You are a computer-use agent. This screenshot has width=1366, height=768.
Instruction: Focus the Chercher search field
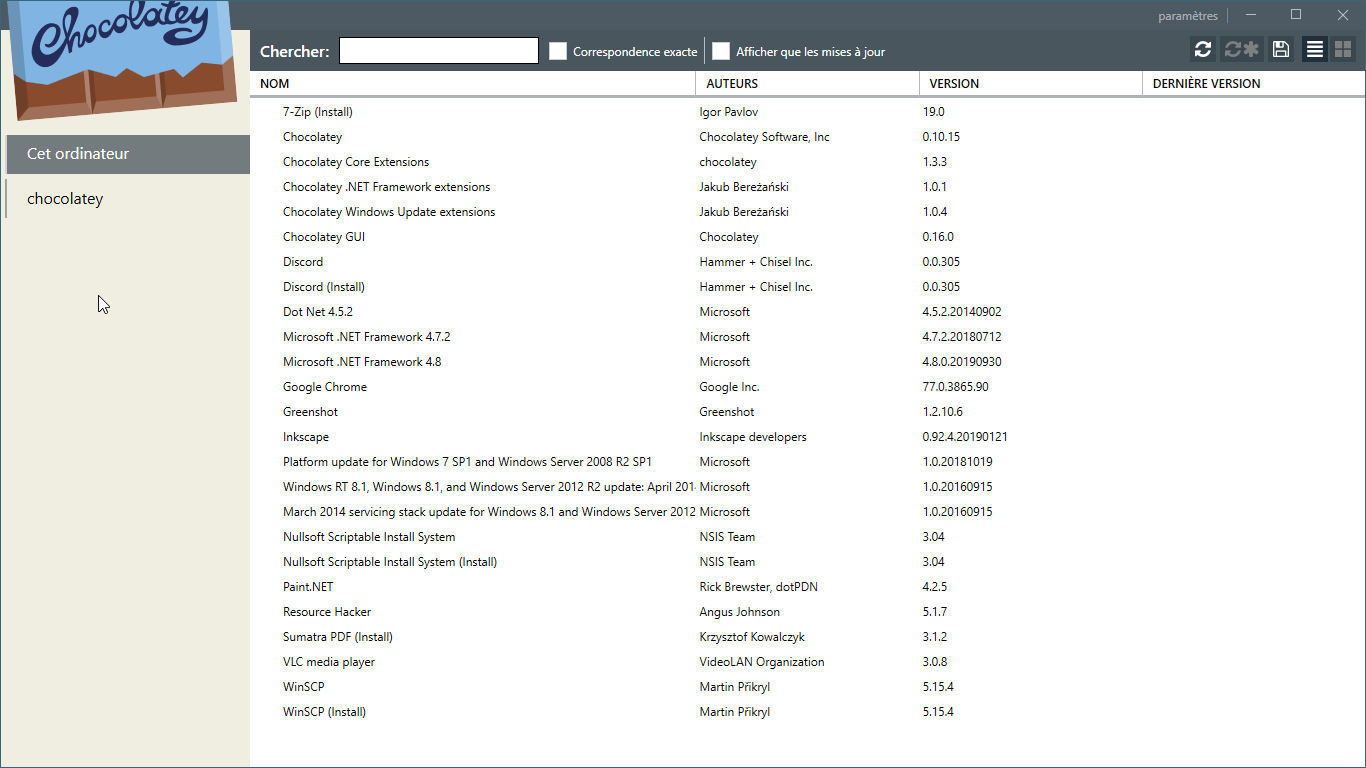click(x=439, y=51)
